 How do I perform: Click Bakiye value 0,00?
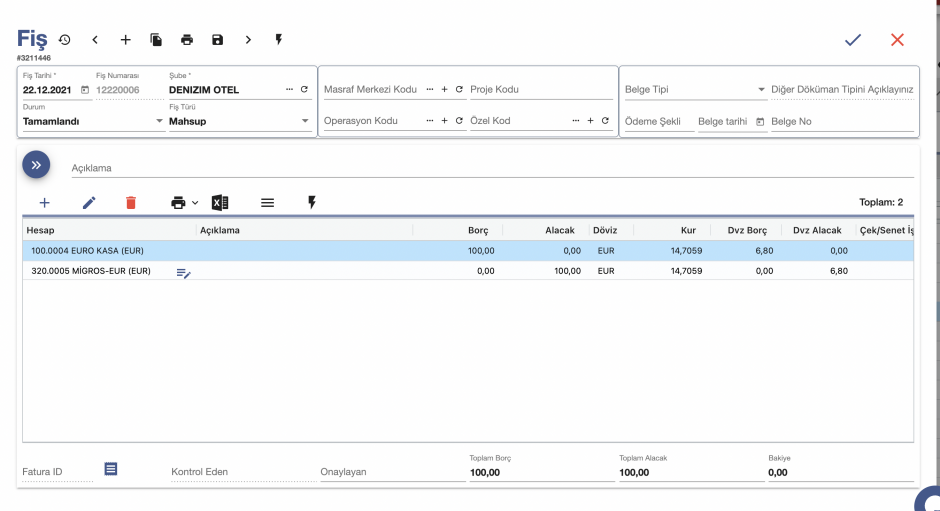[778, 473]
